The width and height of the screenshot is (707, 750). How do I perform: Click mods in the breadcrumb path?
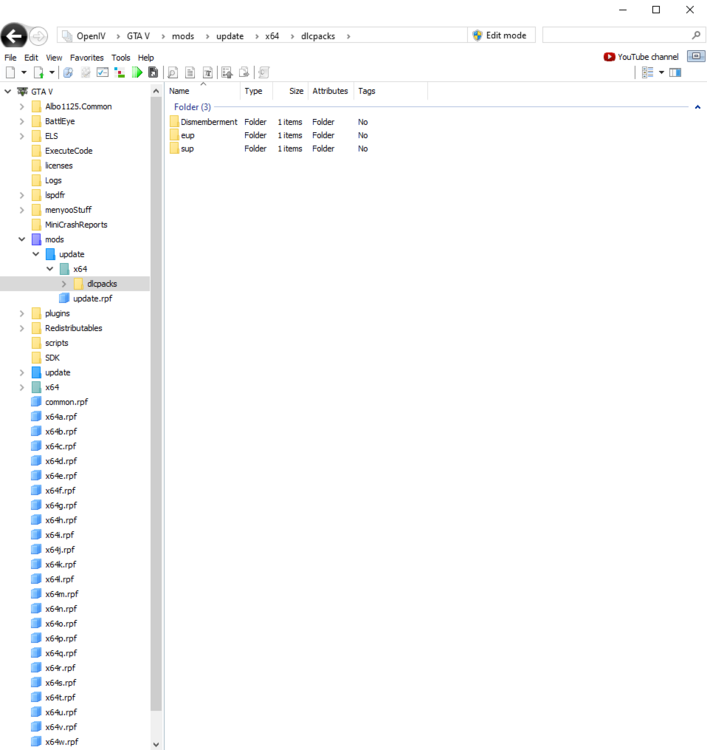(x=183, y=36)
